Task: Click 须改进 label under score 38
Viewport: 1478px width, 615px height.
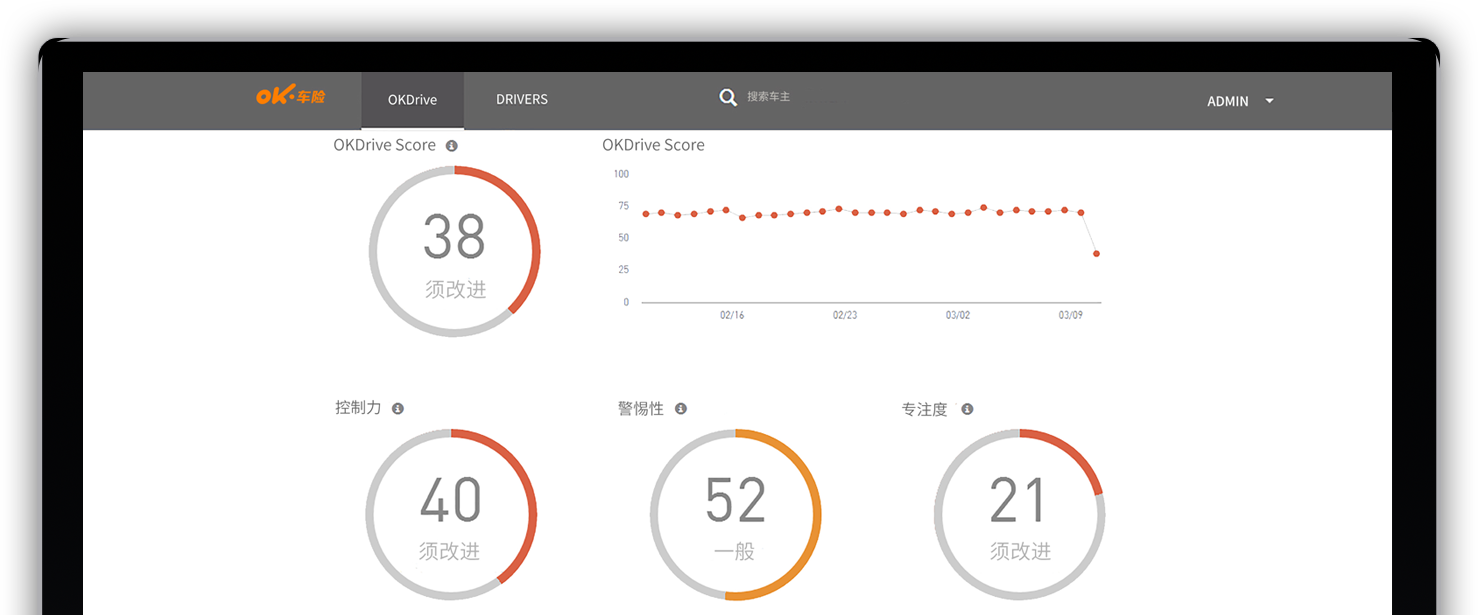Action: [455, 289]
